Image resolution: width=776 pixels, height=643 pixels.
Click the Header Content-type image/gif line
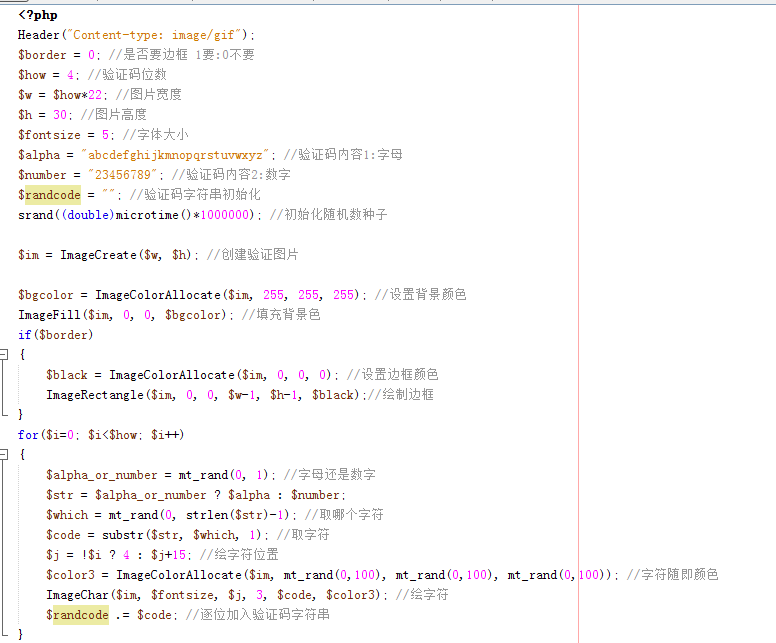tap(136, 35)
